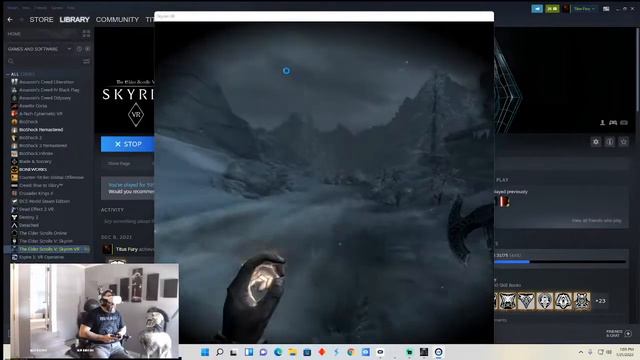Image resolution: width=640 pixels, height=360 pixels.
Task: Select The Elder Scrolls V: Skyrim VR
Action: pos(47,249)
